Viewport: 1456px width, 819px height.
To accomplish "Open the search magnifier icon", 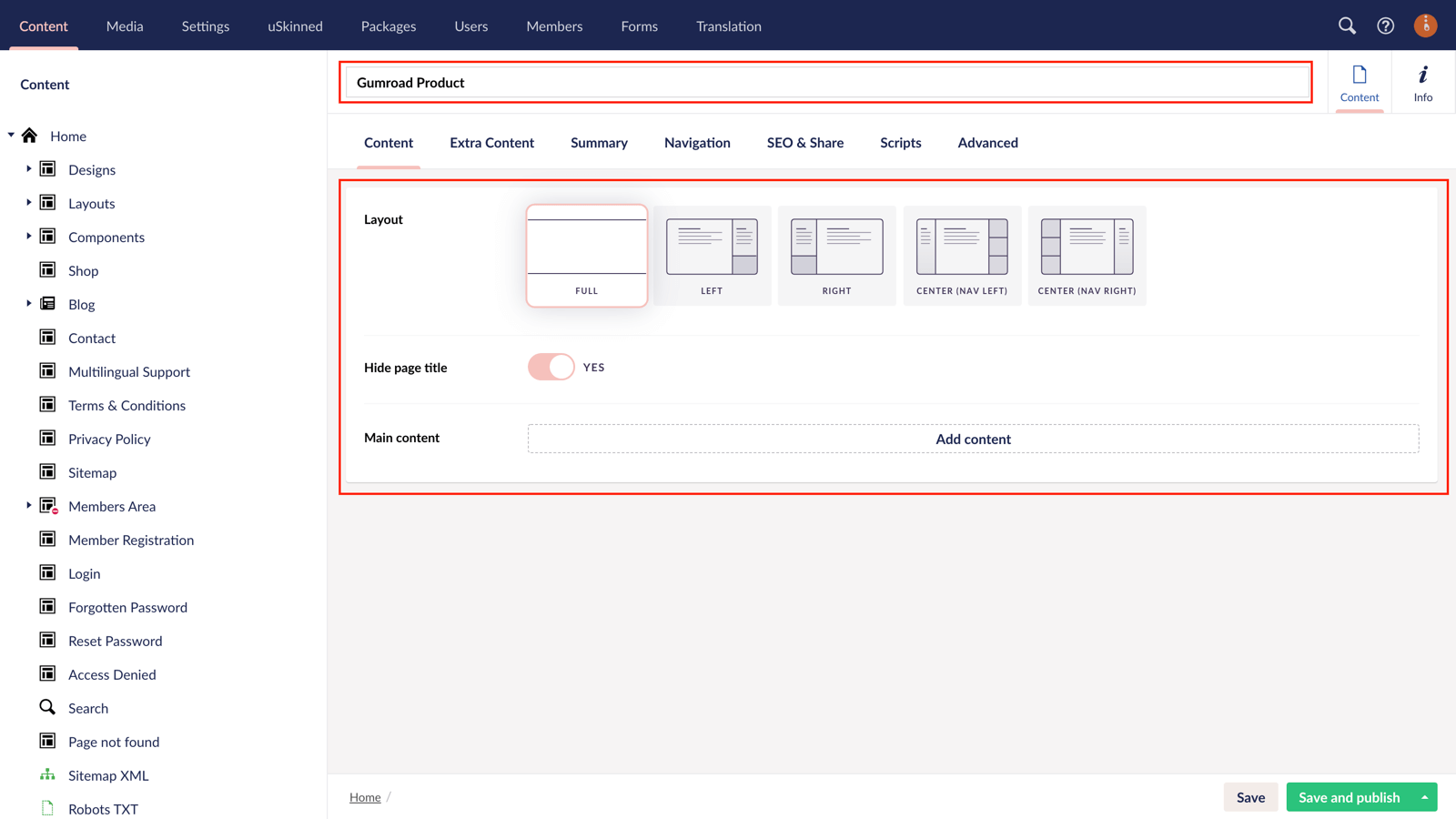I will [1347, 25].
